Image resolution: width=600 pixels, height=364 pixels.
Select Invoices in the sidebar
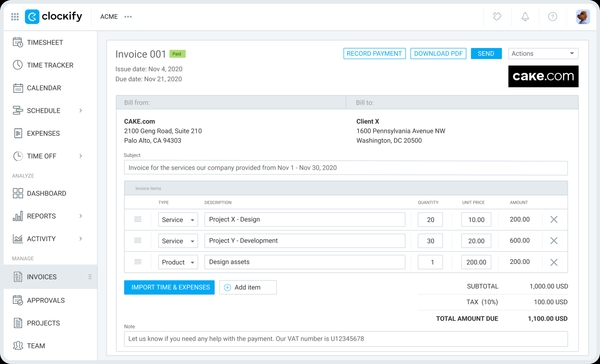coord(50,277)
